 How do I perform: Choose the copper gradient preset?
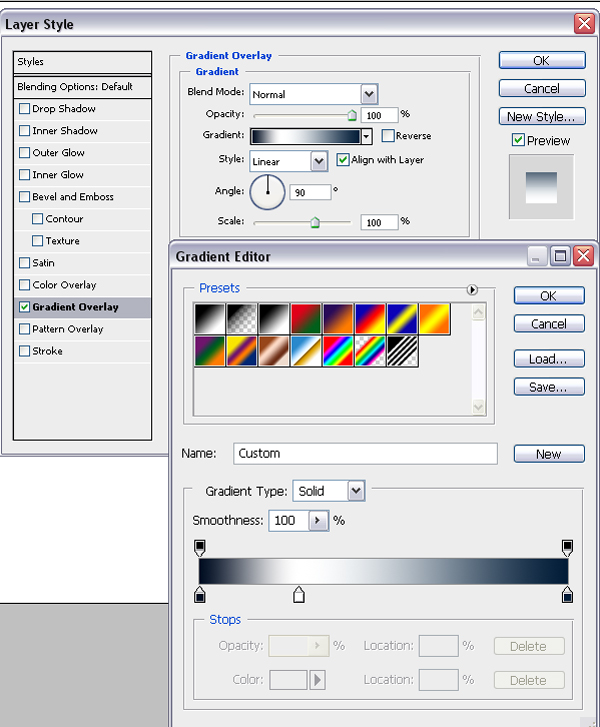(274, 351)
